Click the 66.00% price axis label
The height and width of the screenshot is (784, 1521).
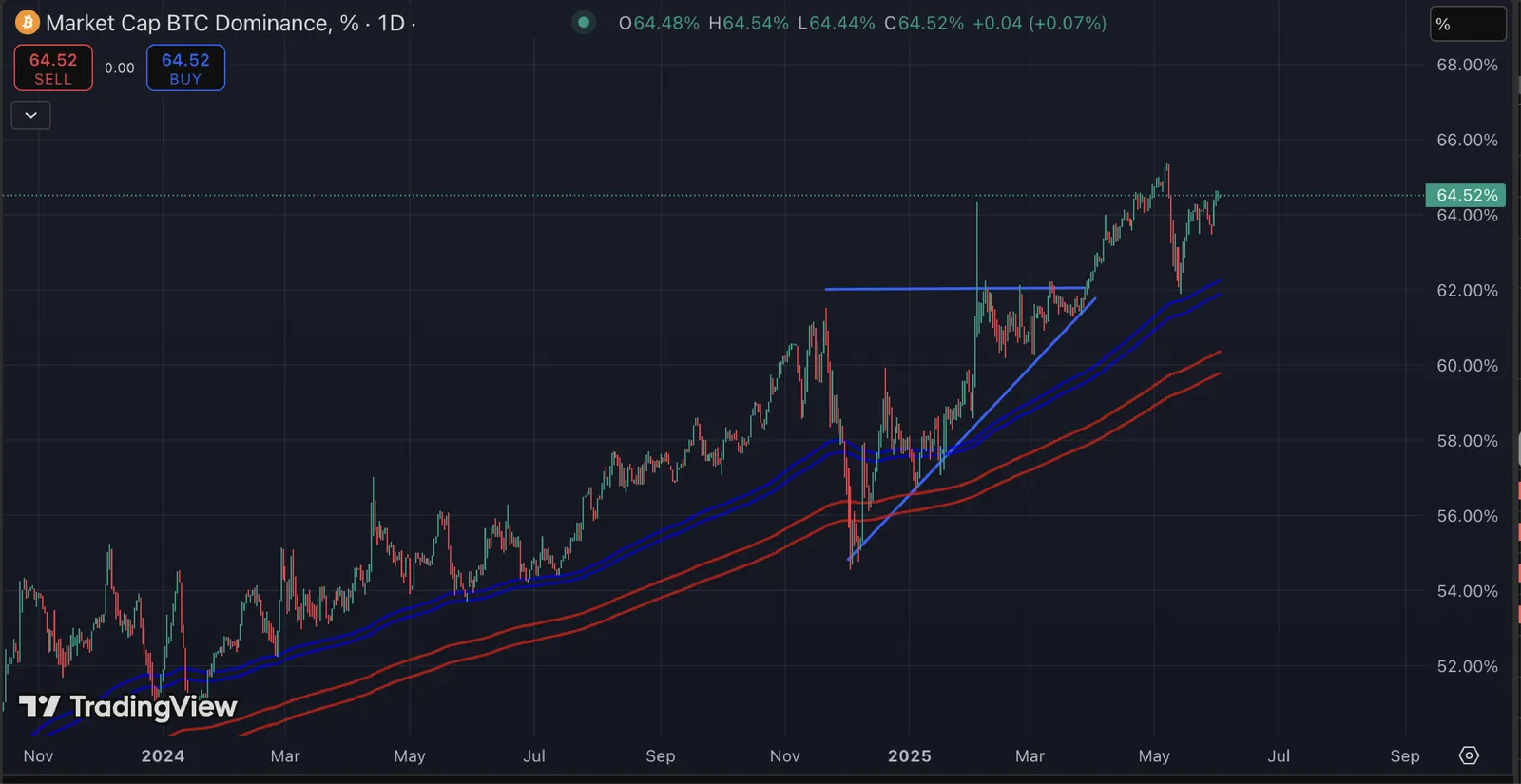pyautogui.click(x=1467, y=141)
